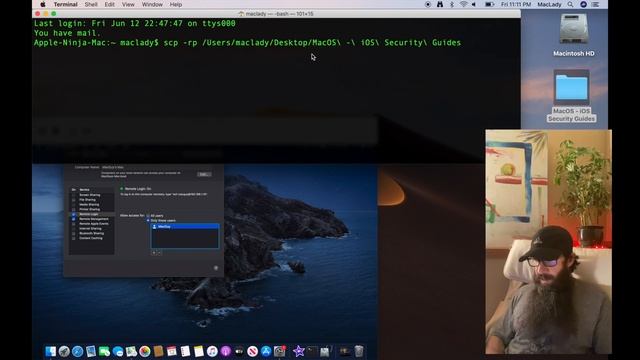
Task: Open the Window menu
Action: 152,4
